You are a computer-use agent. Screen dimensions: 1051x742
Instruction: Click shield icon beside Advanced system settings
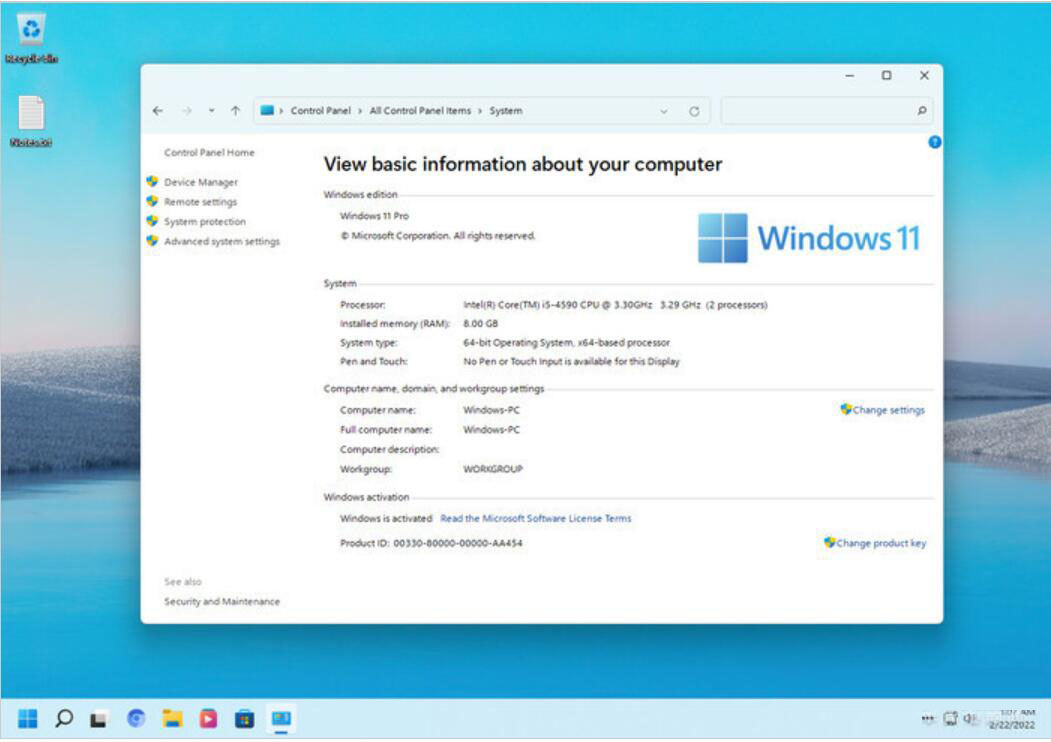(x=152, y=241)
